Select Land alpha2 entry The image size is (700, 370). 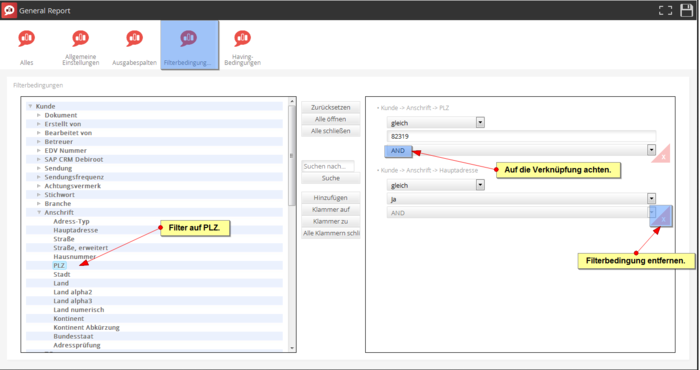[x=73, y=292]
